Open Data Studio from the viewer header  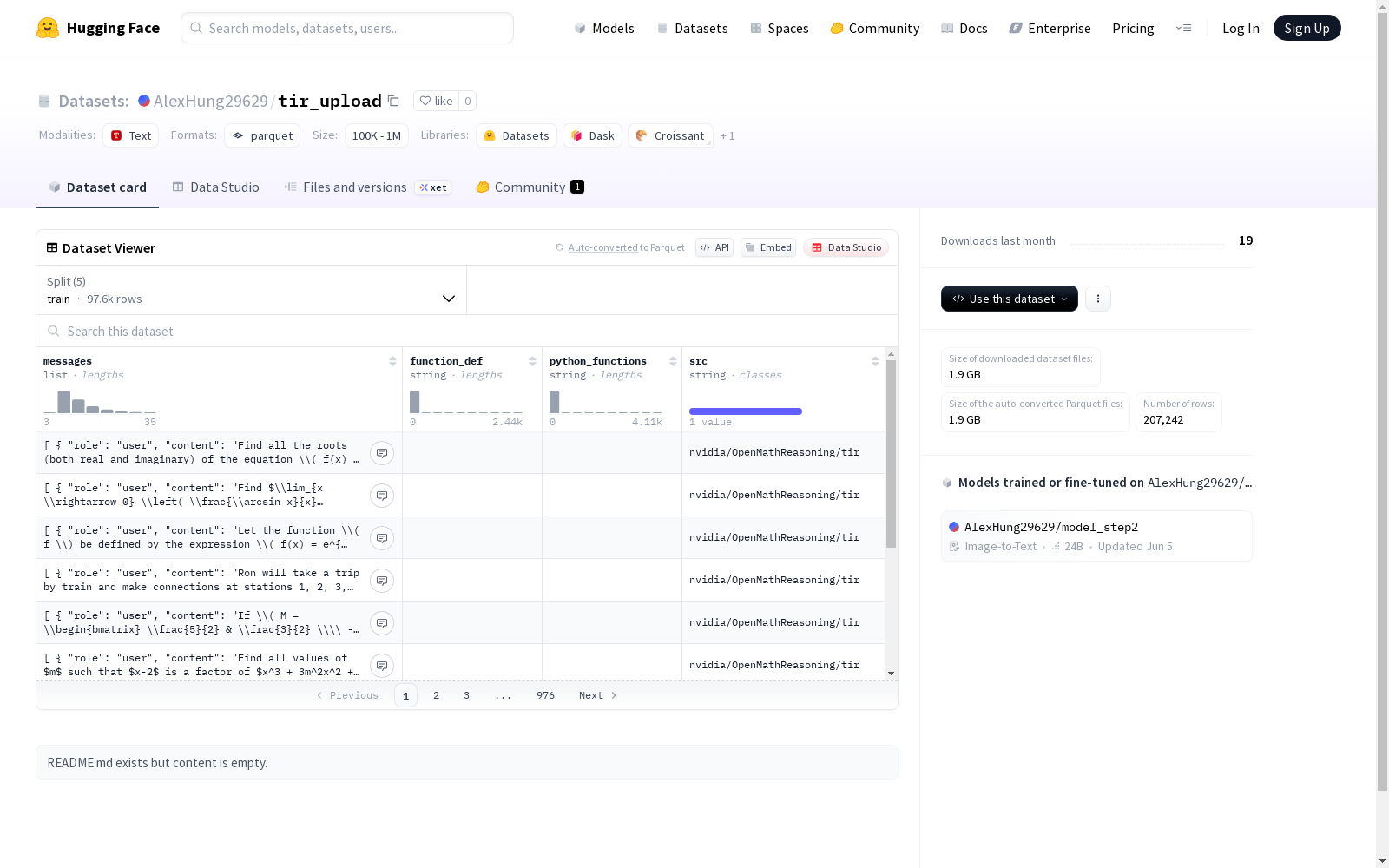(x=846, y=247)
